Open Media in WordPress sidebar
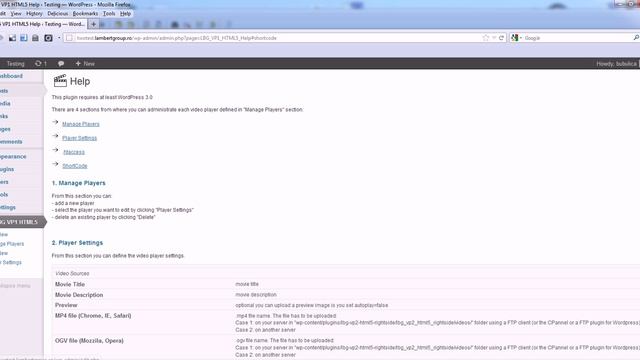The image size is (640, 360). [6, 104]
